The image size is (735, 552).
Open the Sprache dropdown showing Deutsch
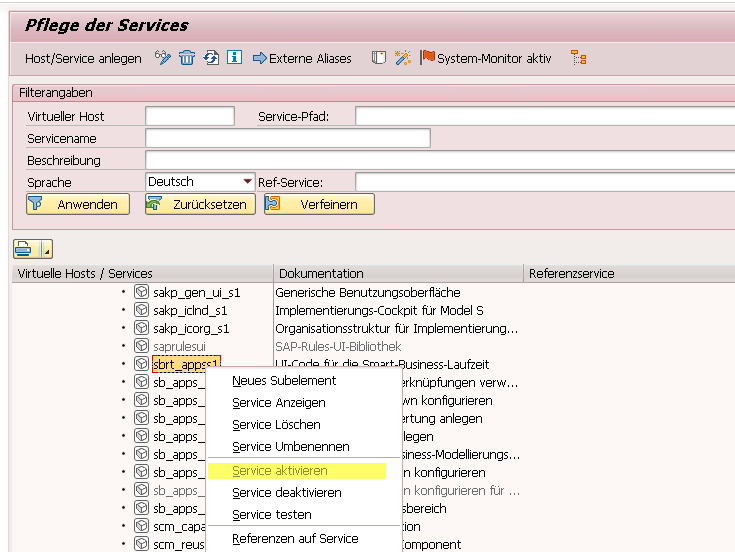(247, 182)
